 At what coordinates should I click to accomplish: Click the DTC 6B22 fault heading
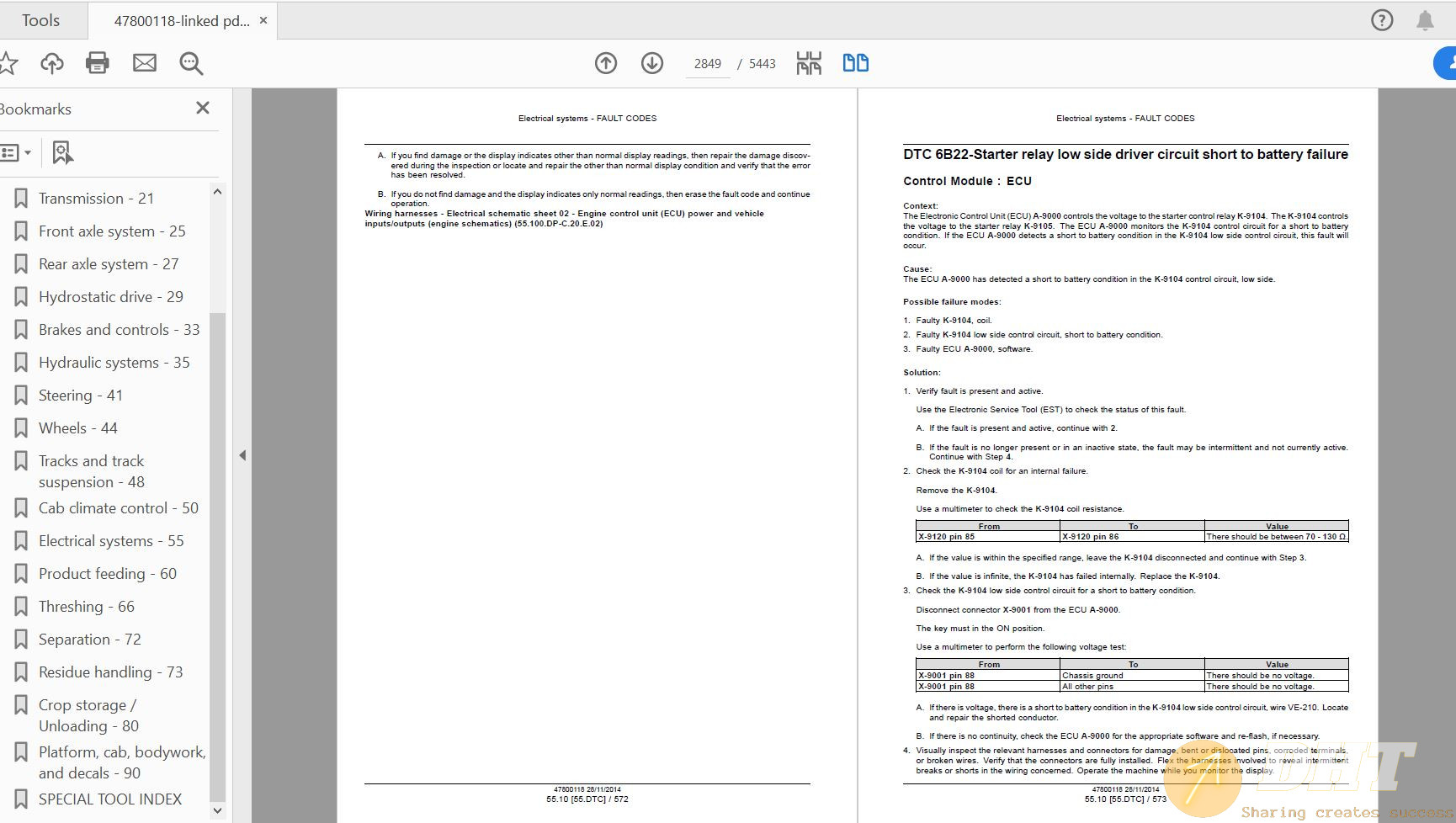click(1125, 155)
